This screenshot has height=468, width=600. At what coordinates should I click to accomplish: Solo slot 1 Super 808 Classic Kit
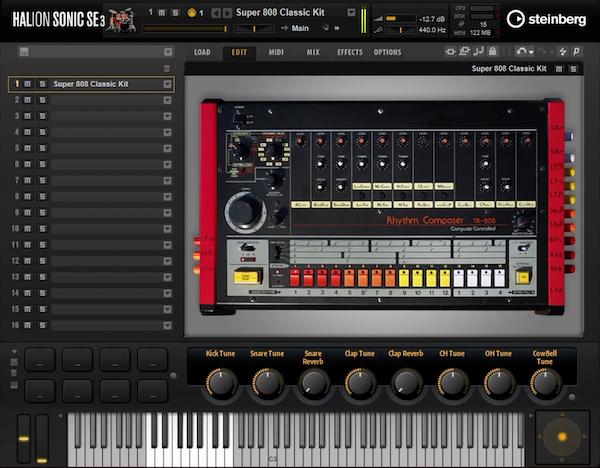(41, 85)
